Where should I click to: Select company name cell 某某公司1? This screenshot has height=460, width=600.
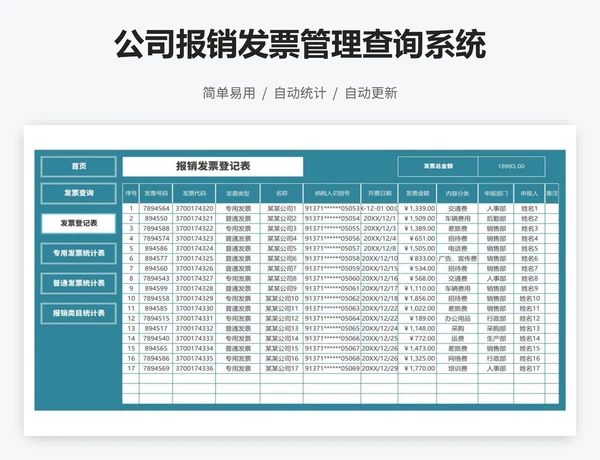(282, 209)
